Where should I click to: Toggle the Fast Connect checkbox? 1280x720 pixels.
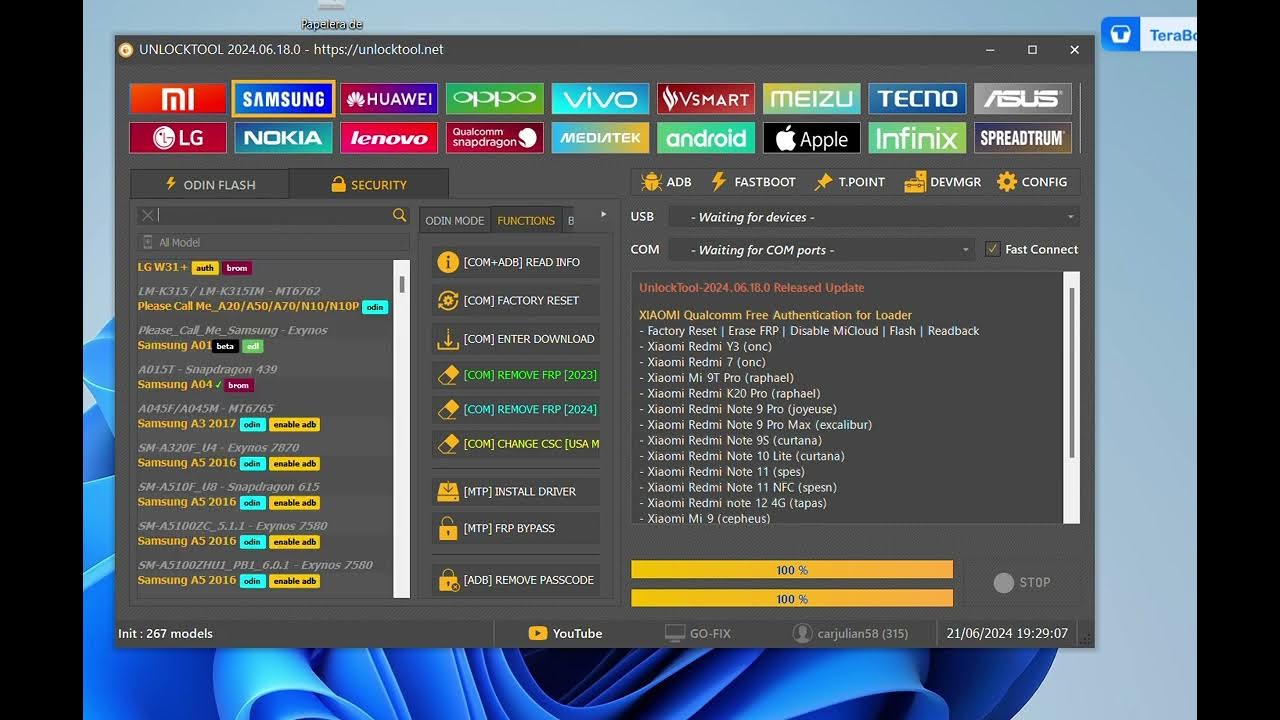coord(992,250)
